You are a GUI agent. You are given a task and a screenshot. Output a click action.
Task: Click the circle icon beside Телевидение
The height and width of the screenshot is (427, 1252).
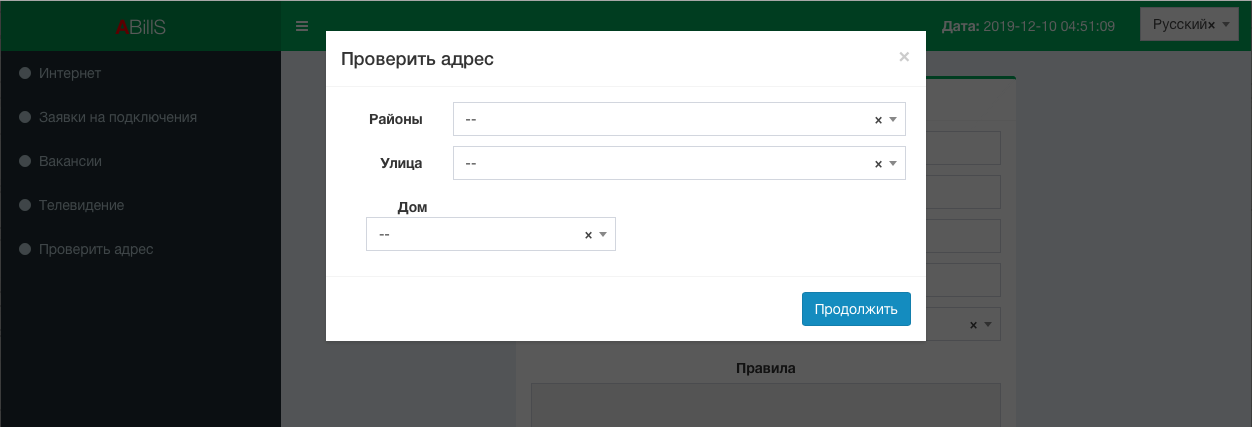tap(26, 205)
